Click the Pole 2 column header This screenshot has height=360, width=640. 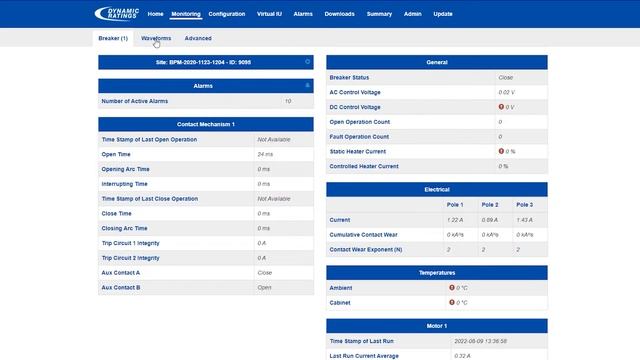(490, 204)
